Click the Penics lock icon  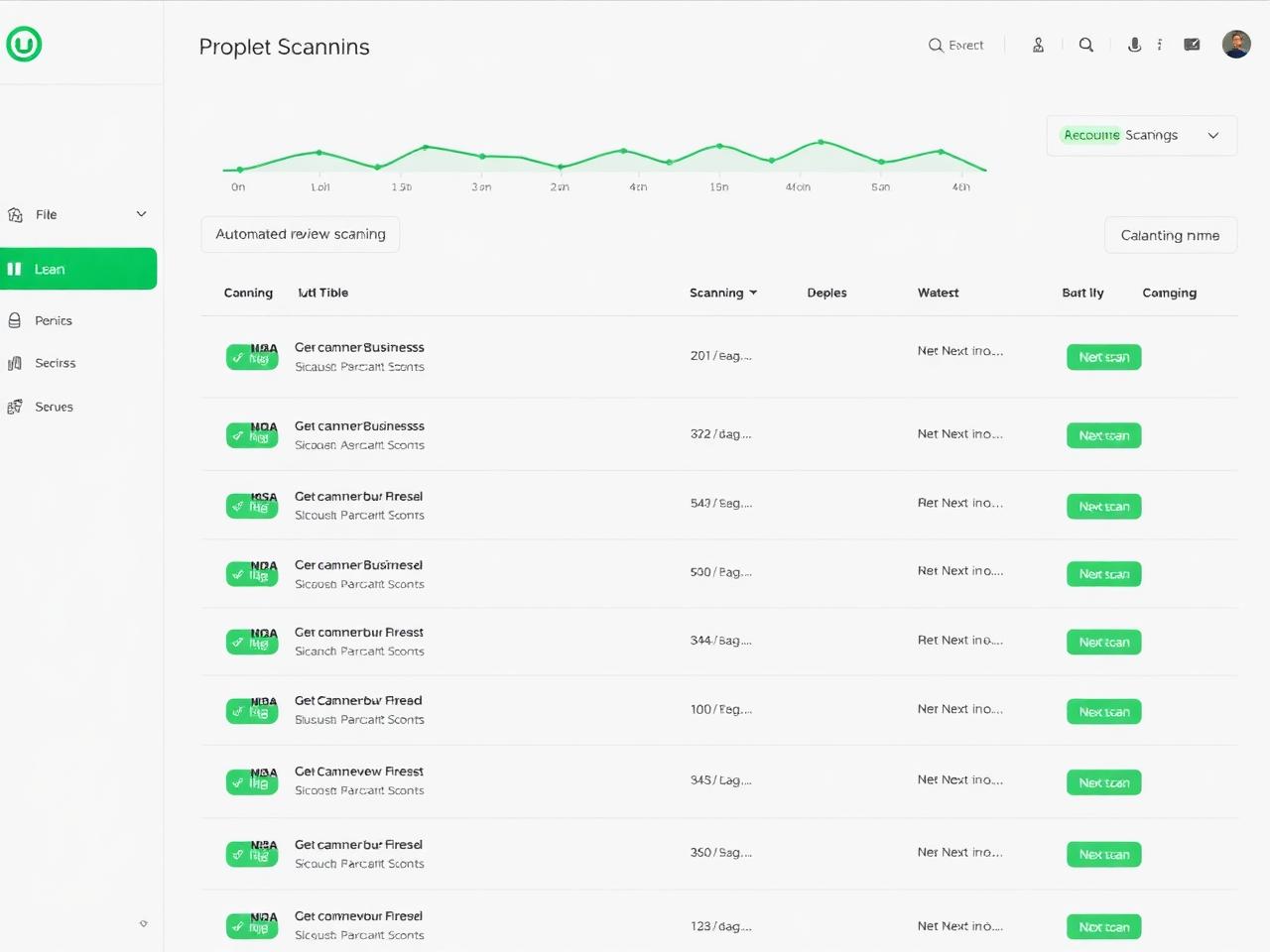pyautogui.click(x=15, y=320)
